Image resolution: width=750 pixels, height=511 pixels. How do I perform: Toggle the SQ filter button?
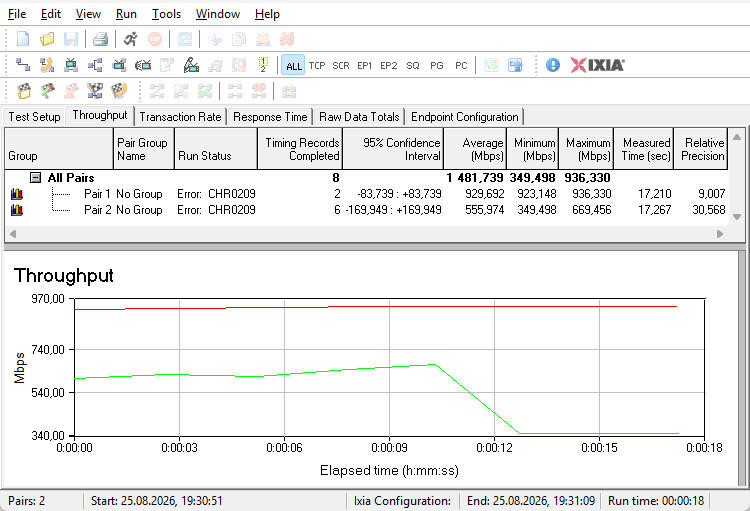(x=413, y=66)
